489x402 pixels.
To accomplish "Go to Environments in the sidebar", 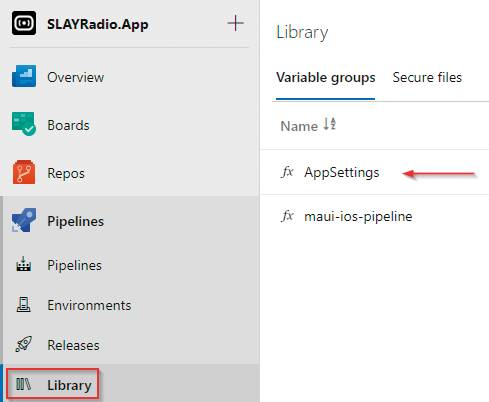I will point(89,305).
